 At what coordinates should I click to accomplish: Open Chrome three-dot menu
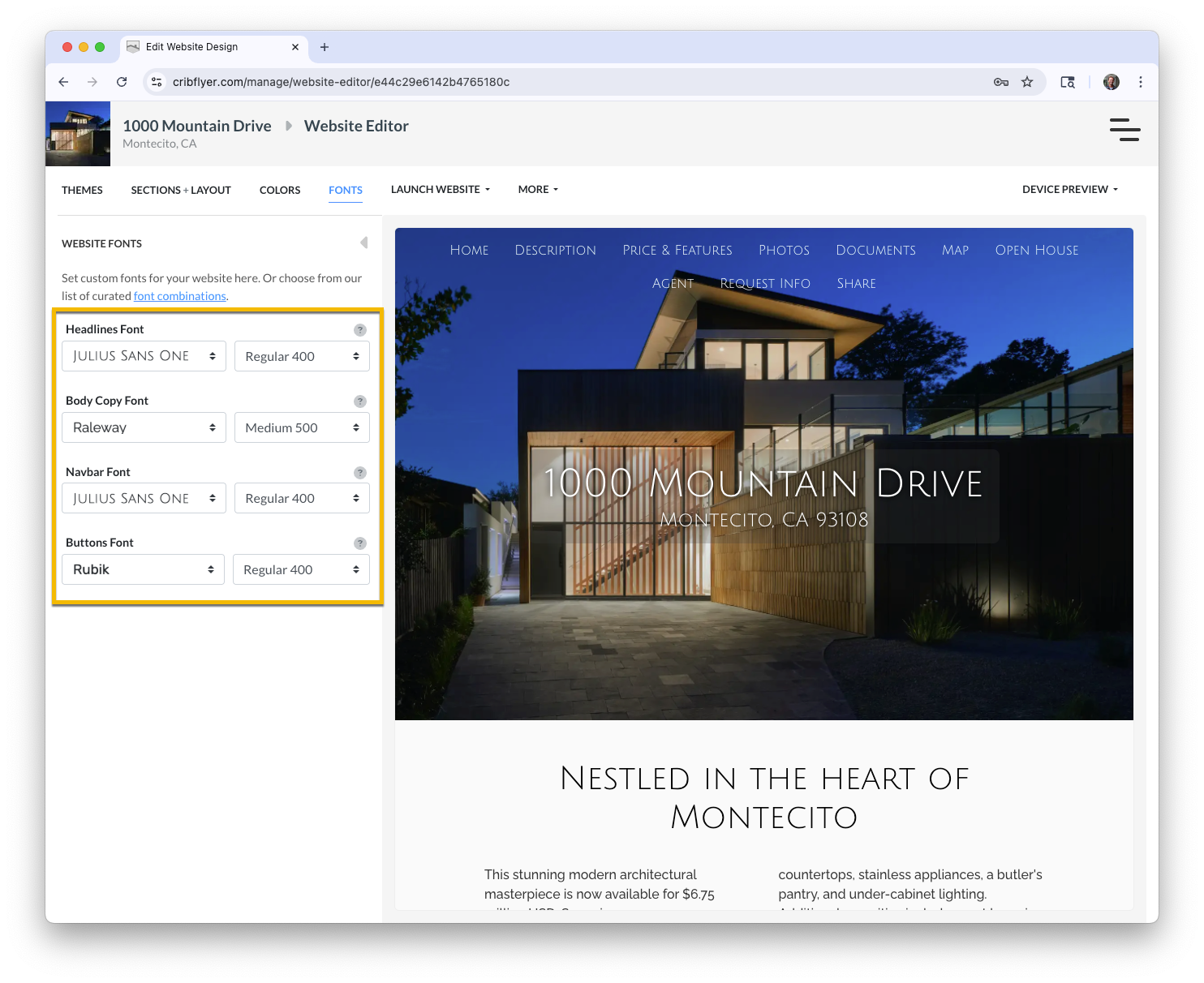(1141, 82)
